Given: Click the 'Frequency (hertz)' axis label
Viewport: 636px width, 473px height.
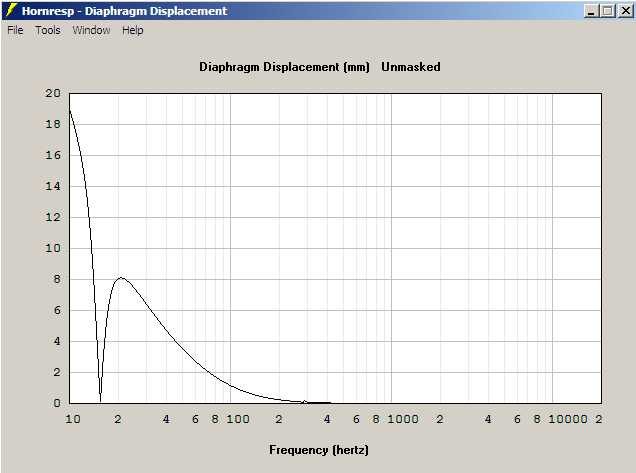Looking at the screenshot, I should (x=319, y=450).
